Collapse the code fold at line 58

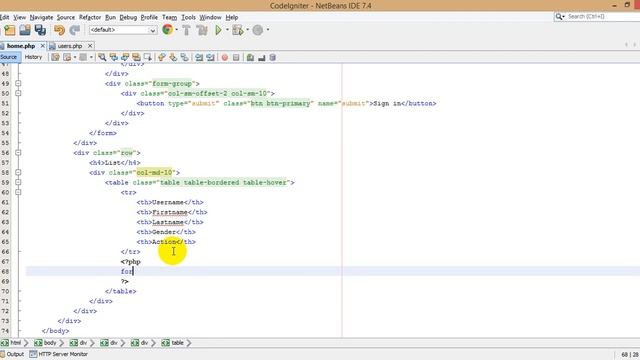[x=18, y=173]
